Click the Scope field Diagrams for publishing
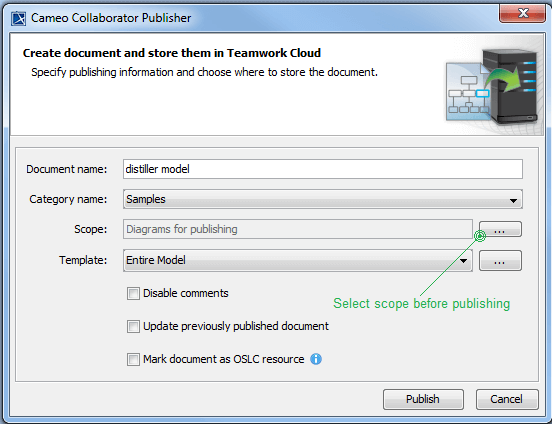The width and height of the screenshot is (552, 424). 298,229
